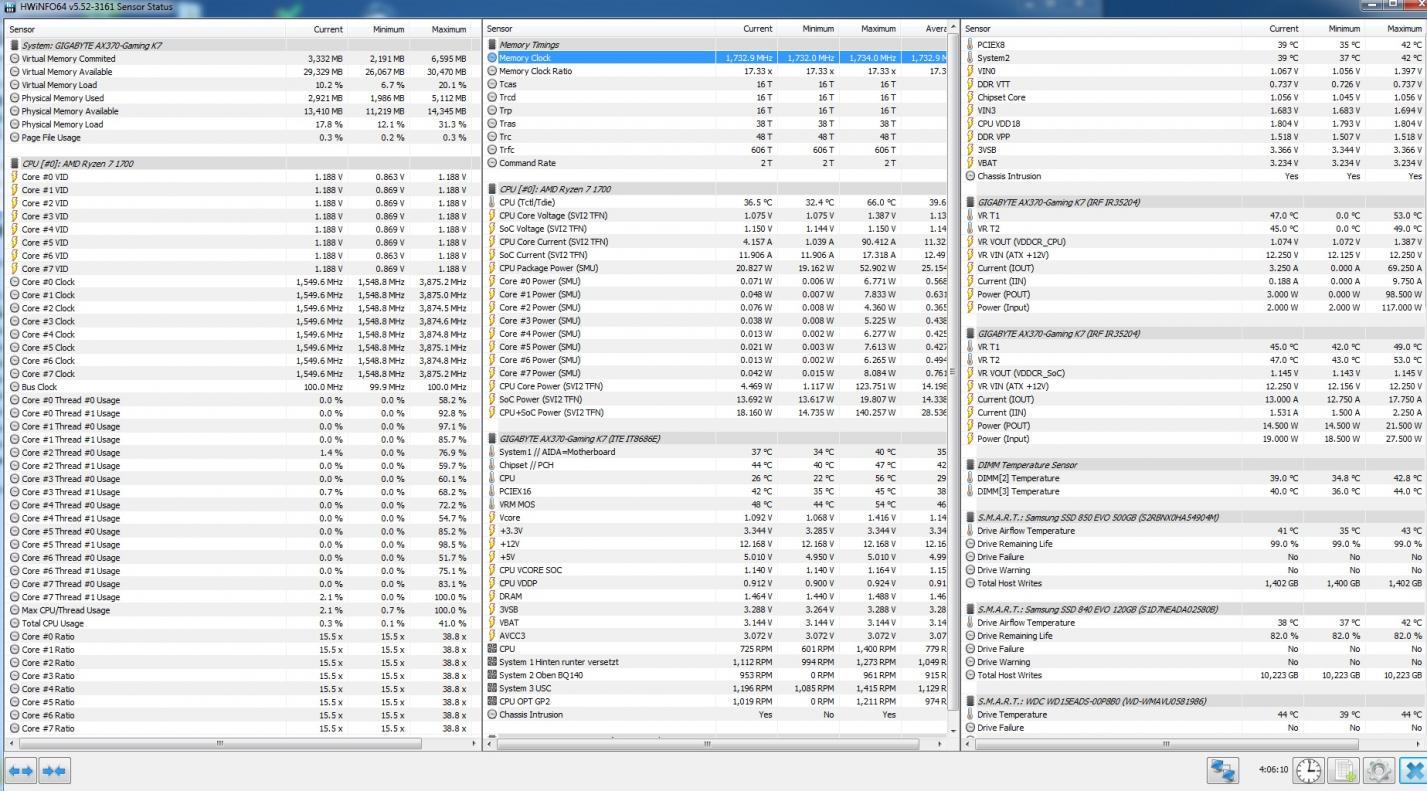Select the System 2 Oben BQ140 fan row

(x=715, y=675)
